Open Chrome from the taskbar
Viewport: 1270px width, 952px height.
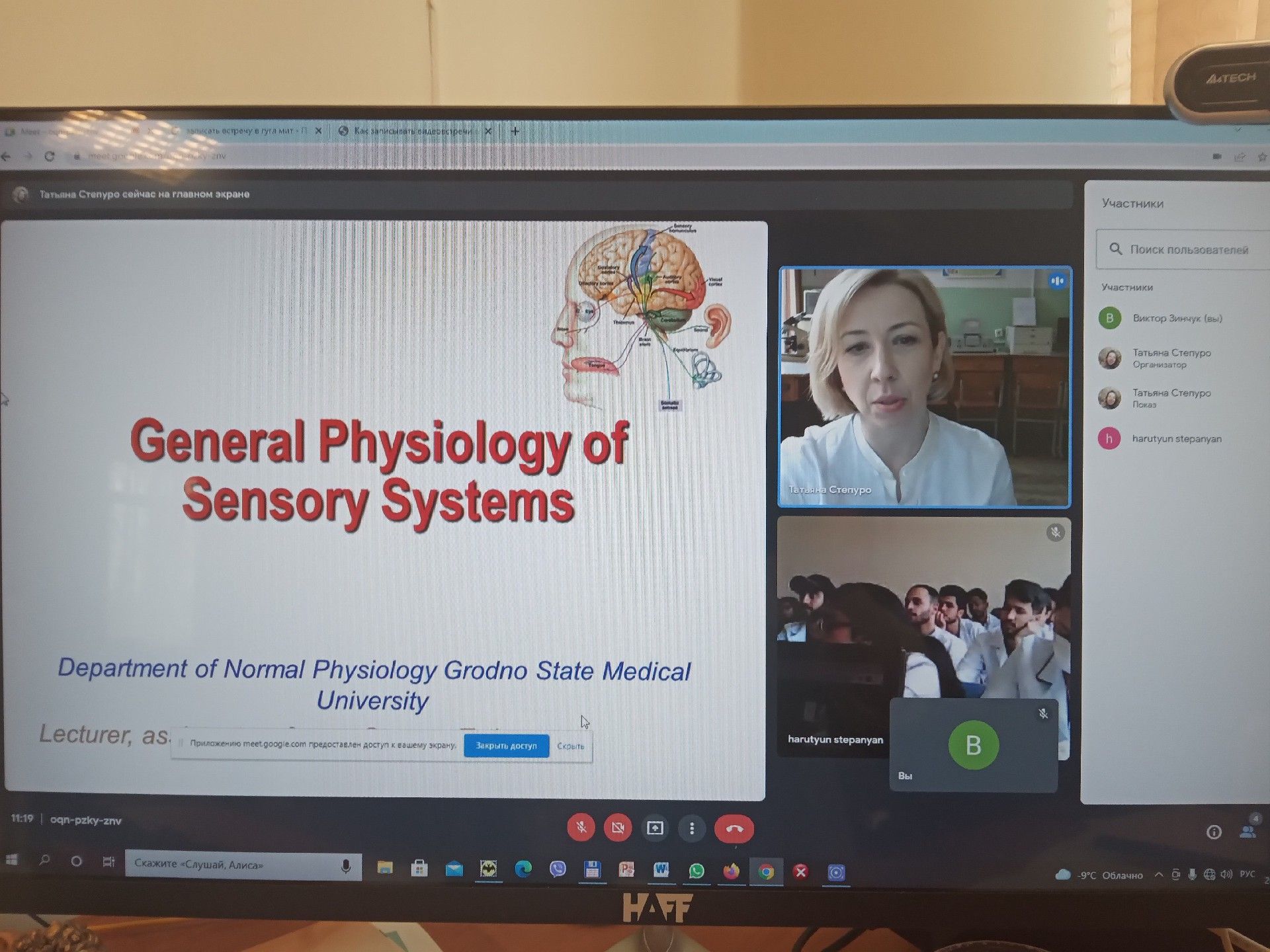click(766, 872)
